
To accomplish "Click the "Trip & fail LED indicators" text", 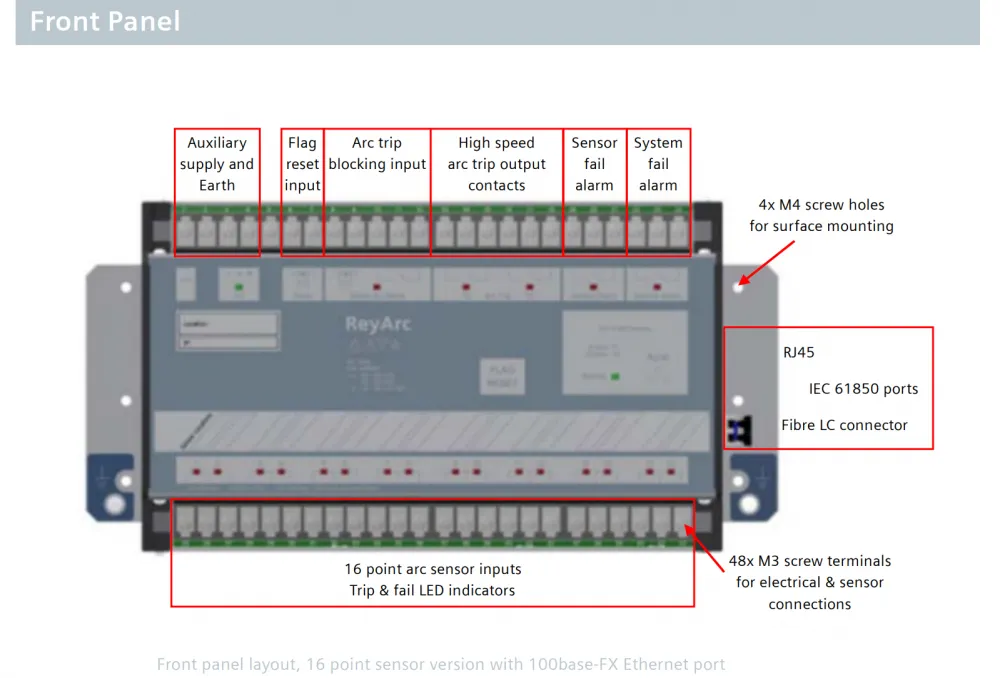I will [x=432, y=591].
